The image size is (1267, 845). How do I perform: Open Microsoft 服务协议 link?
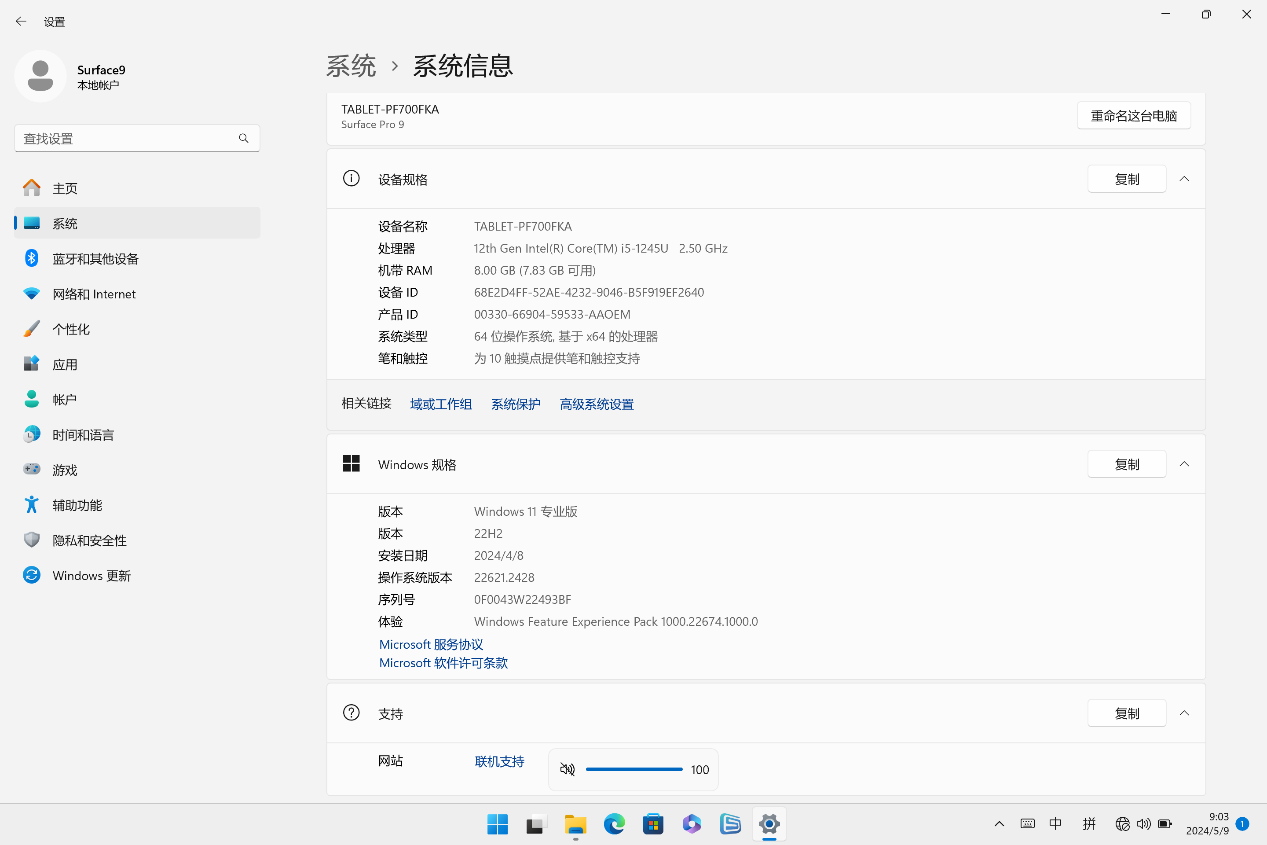coord(431,645)
